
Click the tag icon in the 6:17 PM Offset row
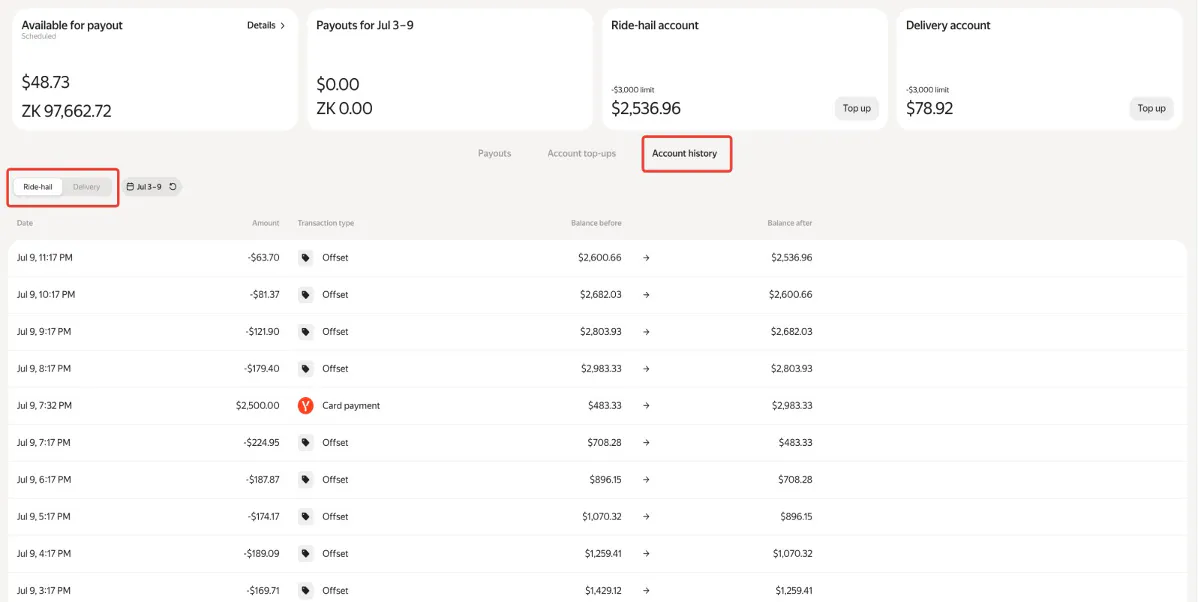306,480
